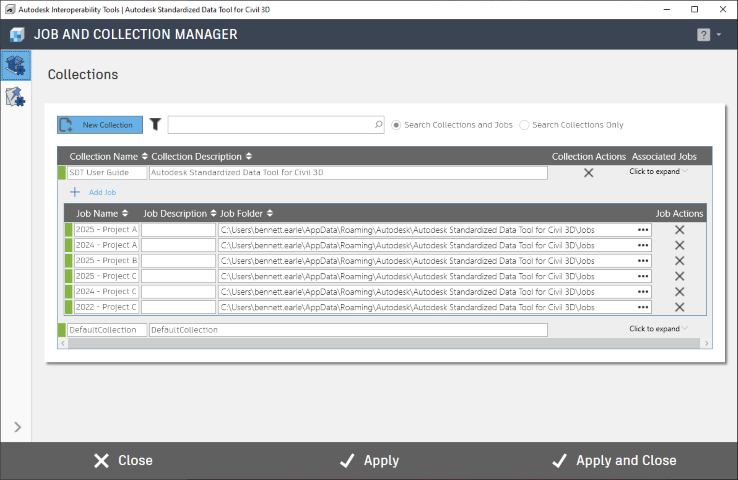Sort by Collection Description arrows
This screenshot has width=738, height=480.
click(249, 156)
